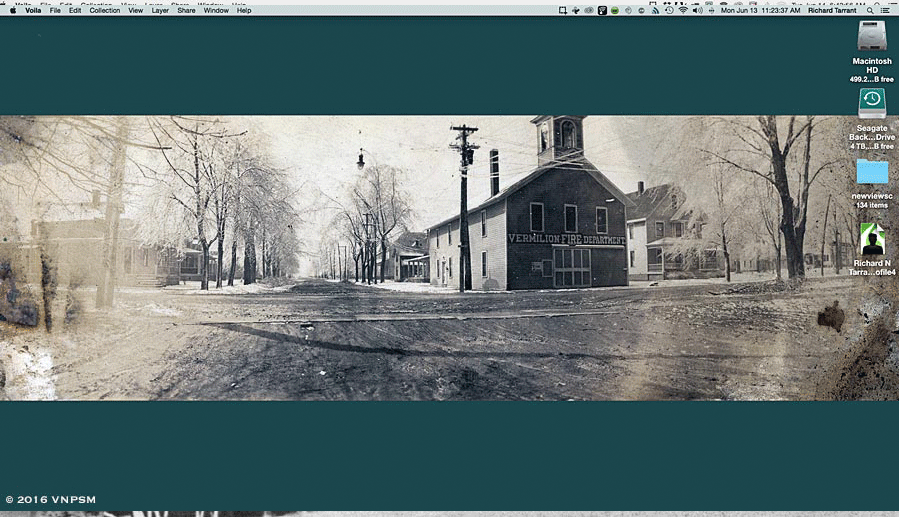Click the date and time in menu bar

pos(760,10)
